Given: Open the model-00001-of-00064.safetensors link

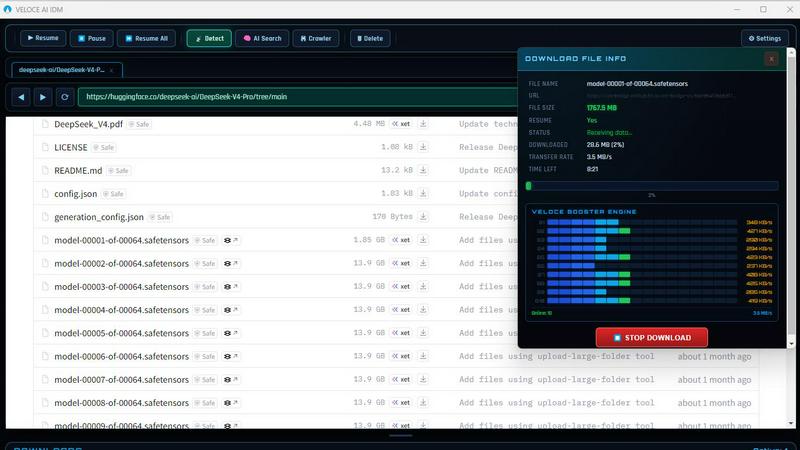Looking at the screenshot, I should [x=121, y=240].
